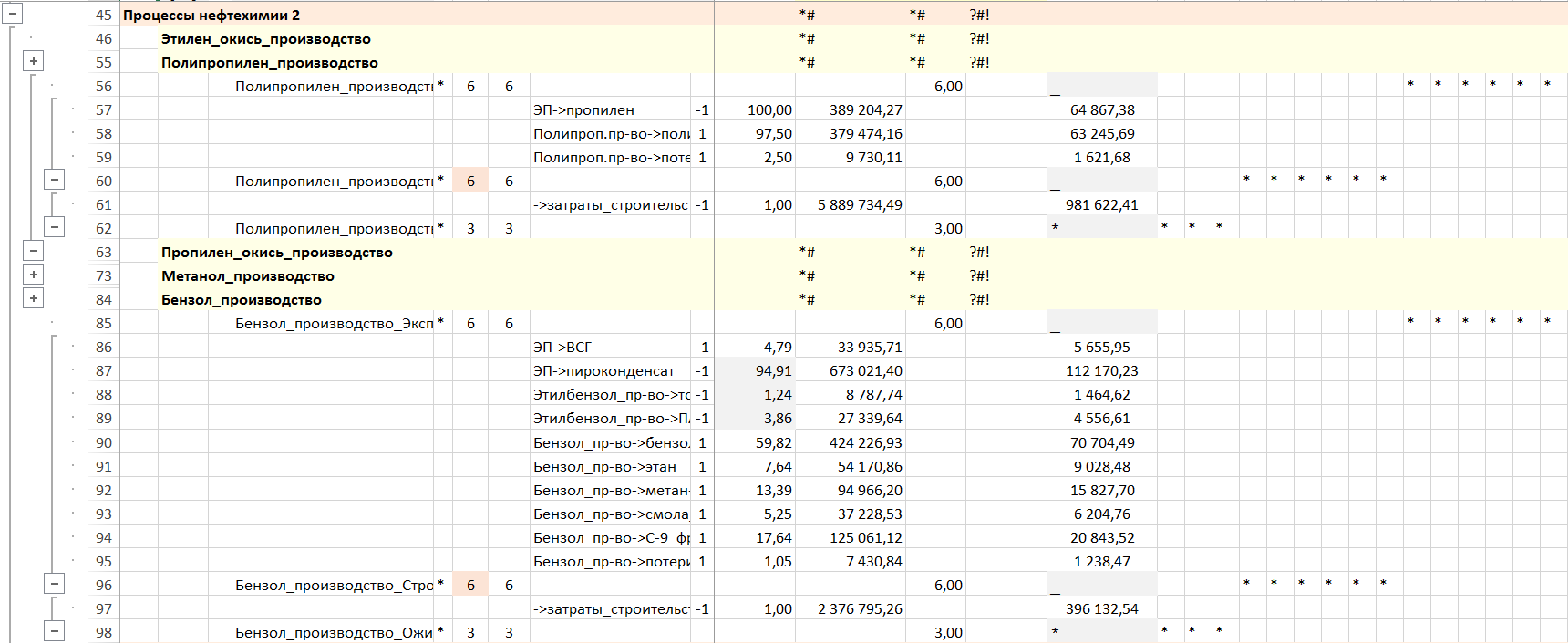Collapse the outline group beside row 62
This screenshot has height=644, width=1568.
55,227
